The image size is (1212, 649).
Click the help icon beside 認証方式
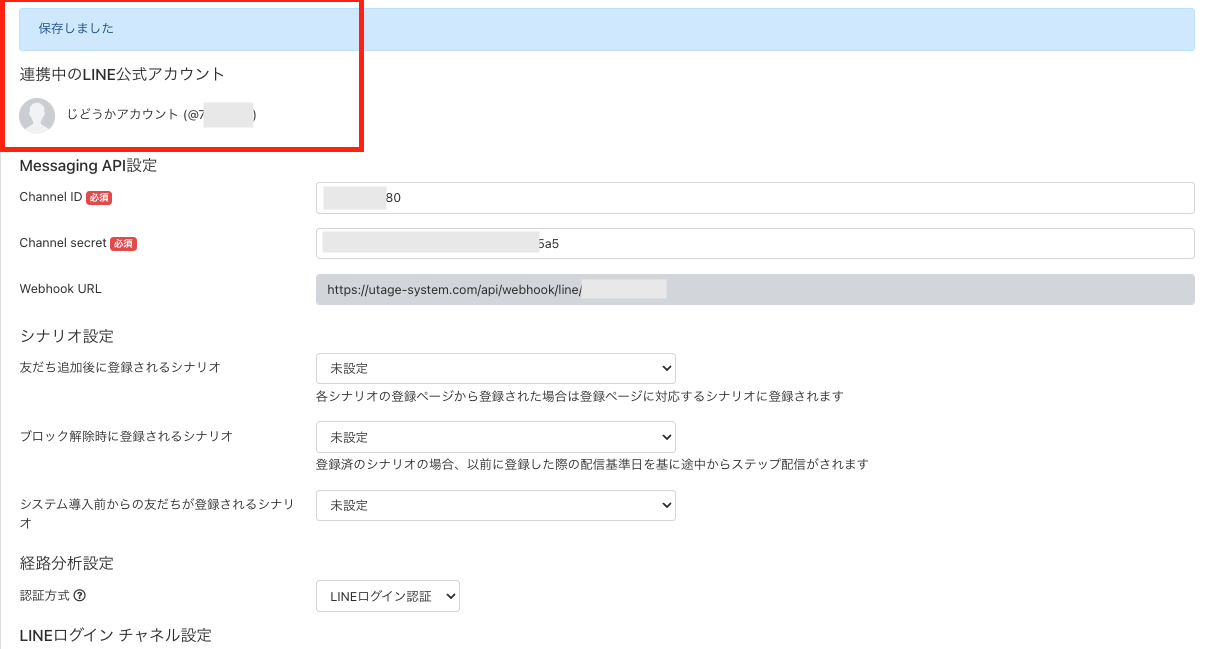79,596
